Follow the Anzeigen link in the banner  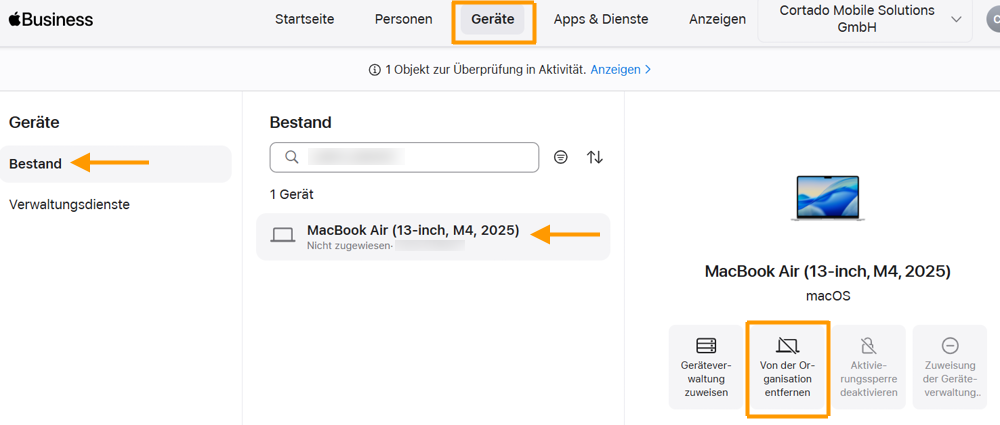click(621, 70)
